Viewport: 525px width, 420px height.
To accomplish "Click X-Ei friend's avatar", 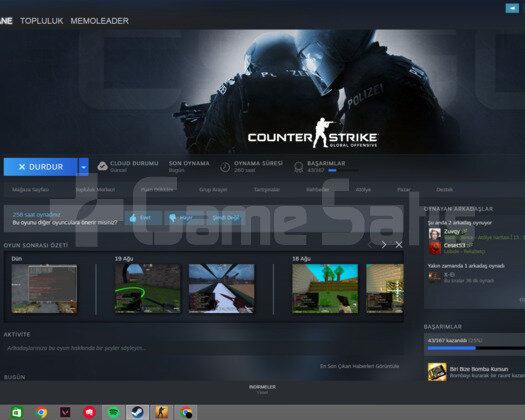I will [435, 277].
